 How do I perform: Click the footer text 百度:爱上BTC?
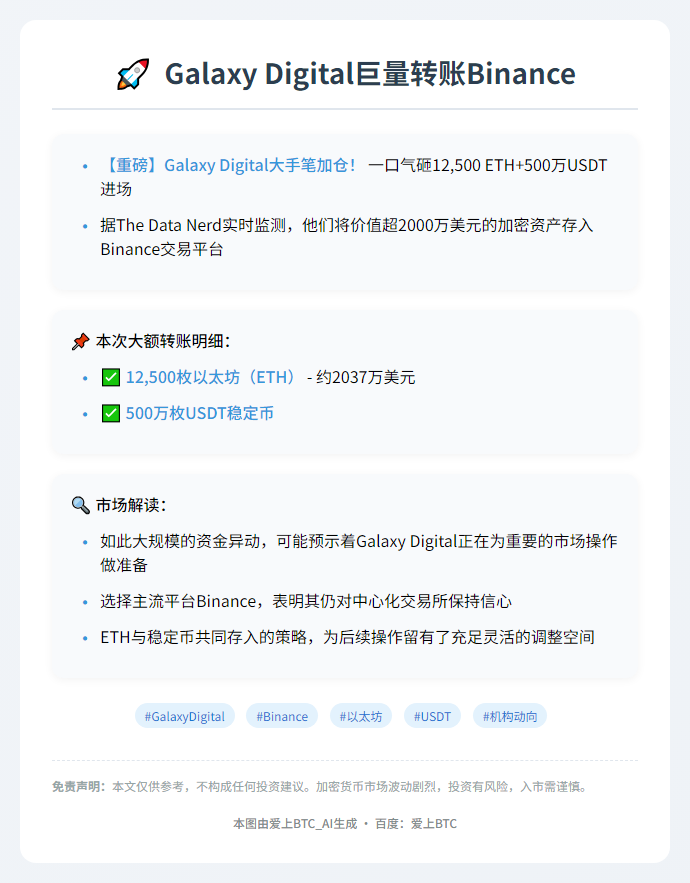point(416,824)
